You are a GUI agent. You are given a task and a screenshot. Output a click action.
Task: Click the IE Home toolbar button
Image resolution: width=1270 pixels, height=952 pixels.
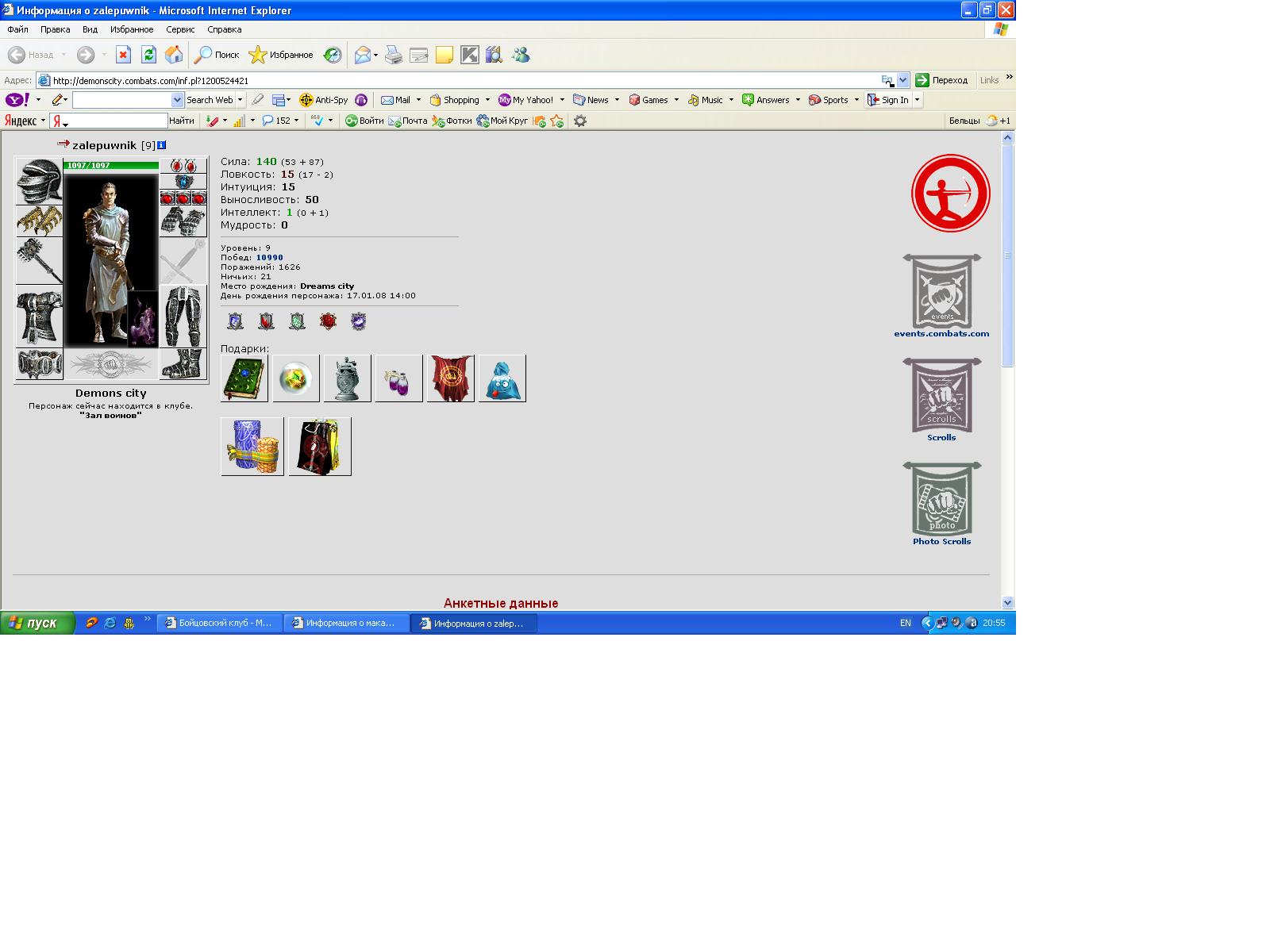(174, 55)
